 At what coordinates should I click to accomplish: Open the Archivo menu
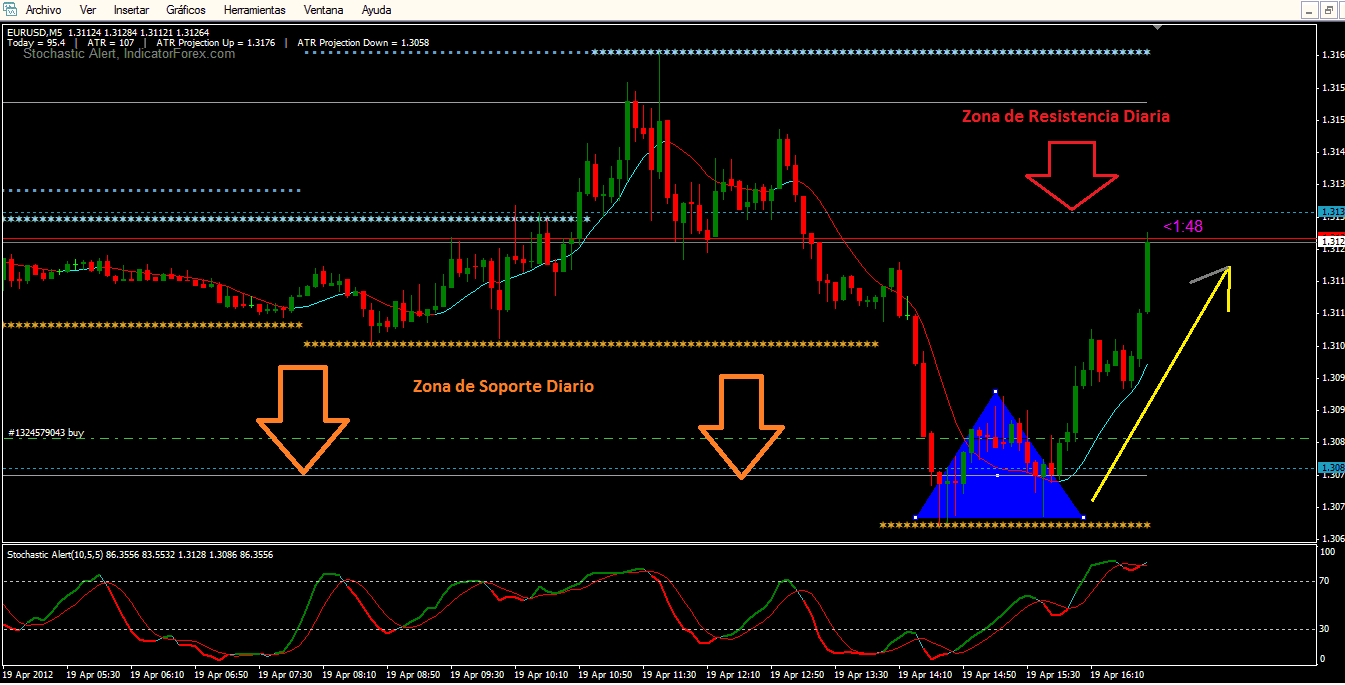tap(43, 9)
